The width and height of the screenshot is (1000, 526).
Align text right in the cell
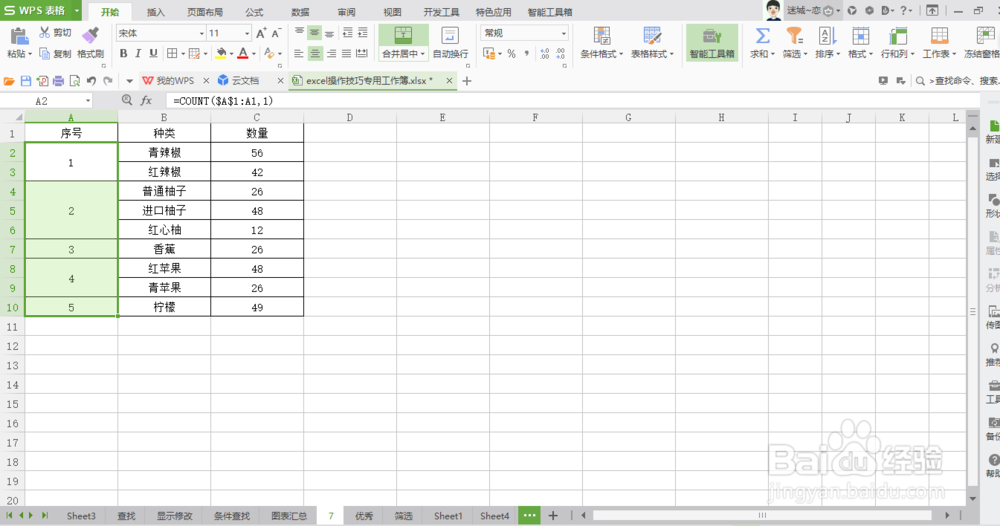click(x=331, y=54)
